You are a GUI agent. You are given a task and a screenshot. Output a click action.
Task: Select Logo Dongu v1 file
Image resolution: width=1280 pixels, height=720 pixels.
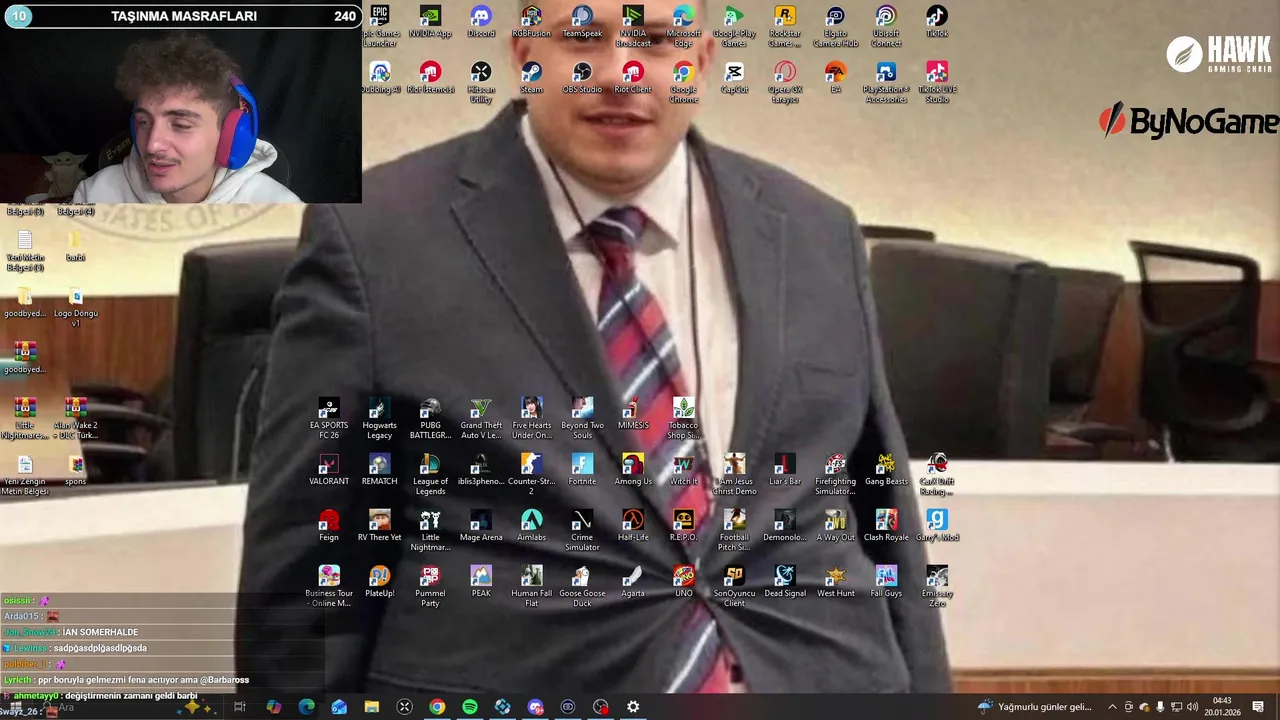[76, 308]
